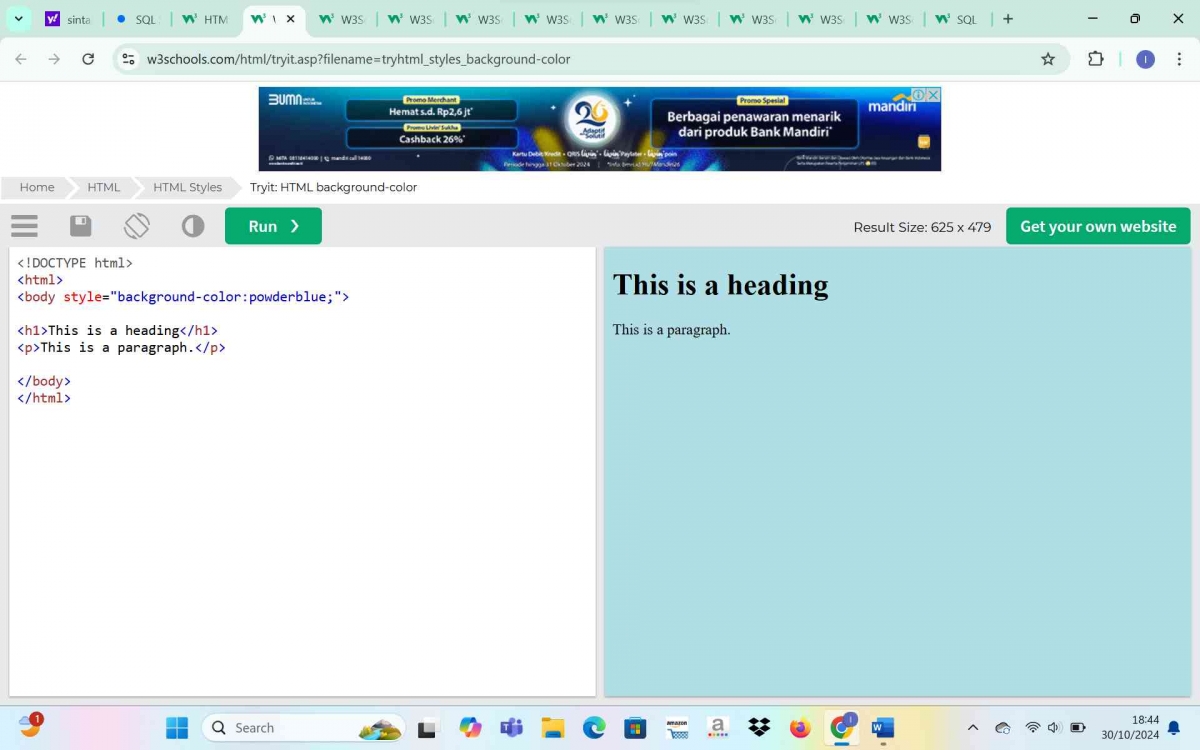Click the Get your own website button

[x=1098, y=226]
